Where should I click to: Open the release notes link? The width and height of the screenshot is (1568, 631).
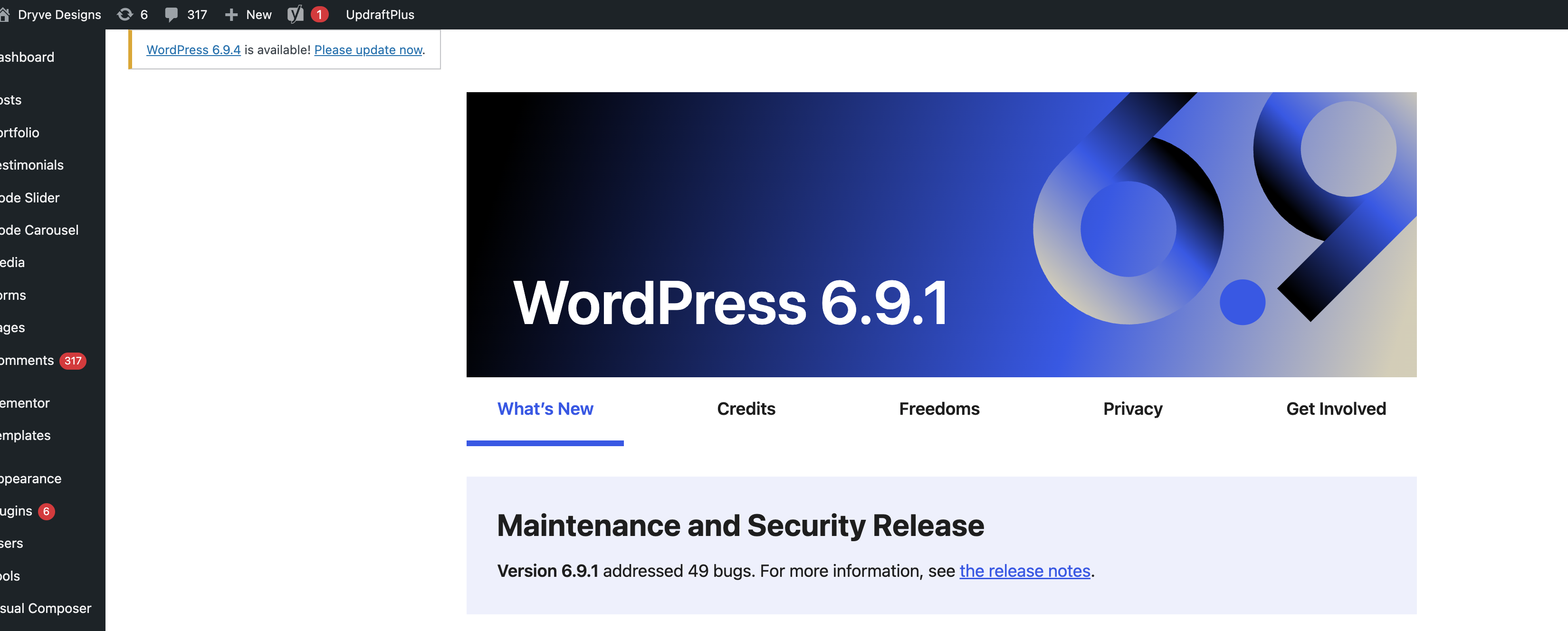pos(1024,571)
